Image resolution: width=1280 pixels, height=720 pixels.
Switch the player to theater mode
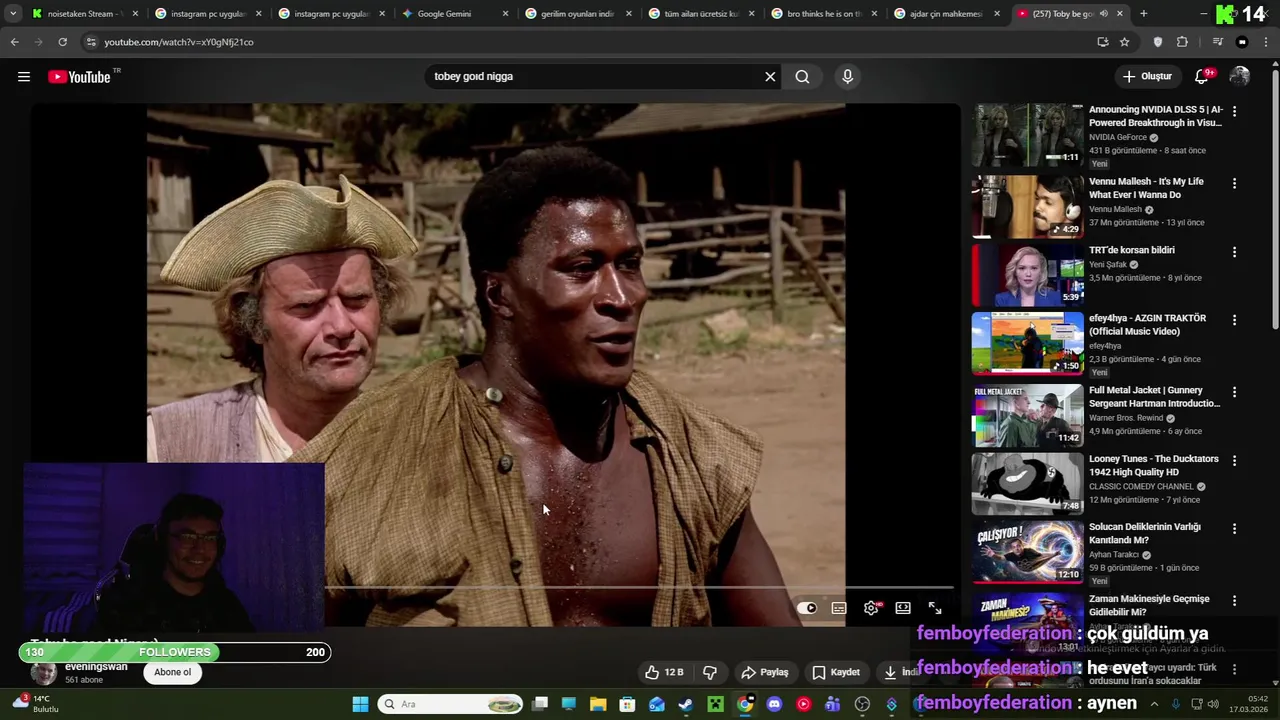click(x=903, y=608)
